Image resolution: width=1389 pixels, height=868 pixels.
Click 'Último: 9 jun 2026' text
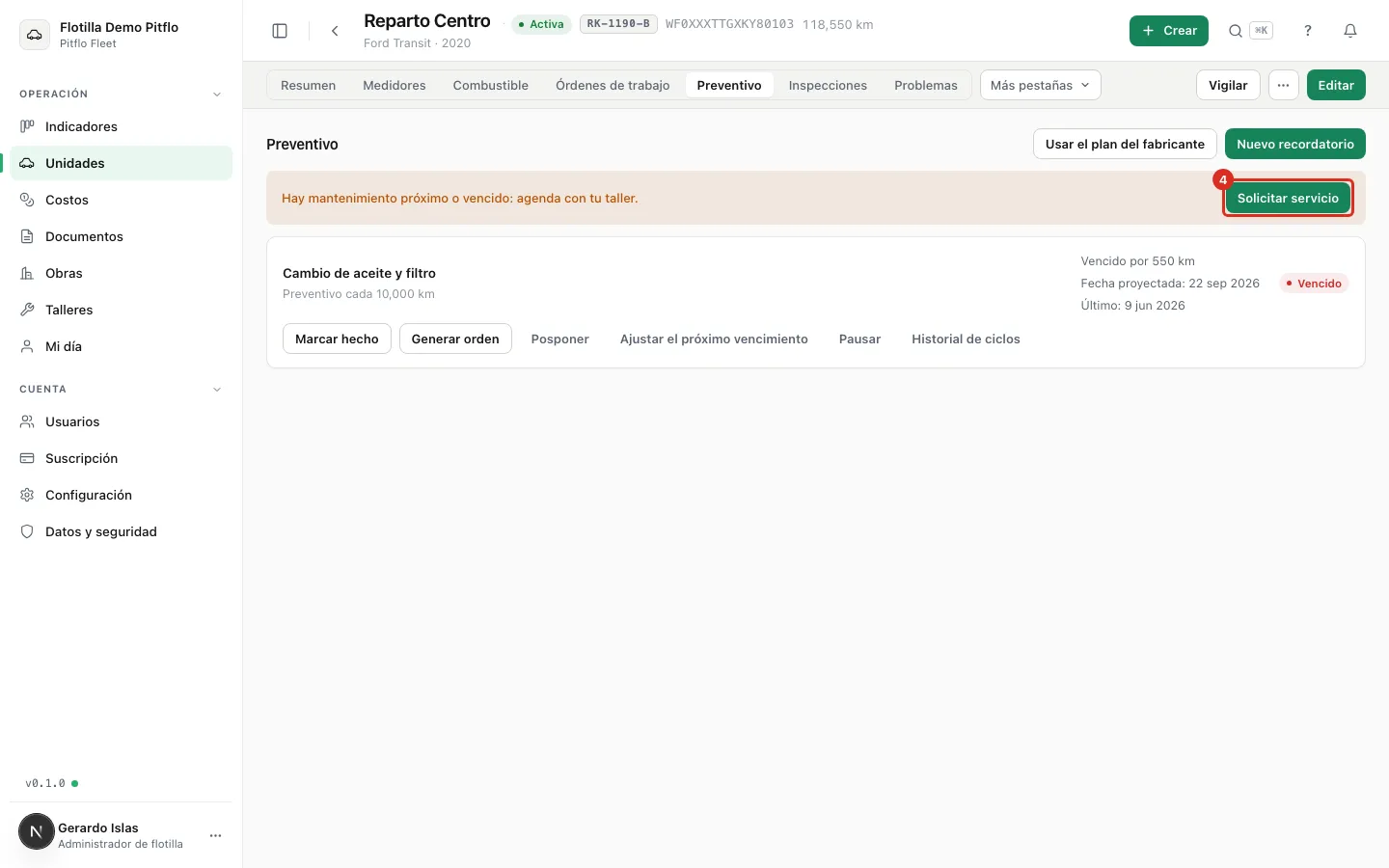click(1132, 306)
